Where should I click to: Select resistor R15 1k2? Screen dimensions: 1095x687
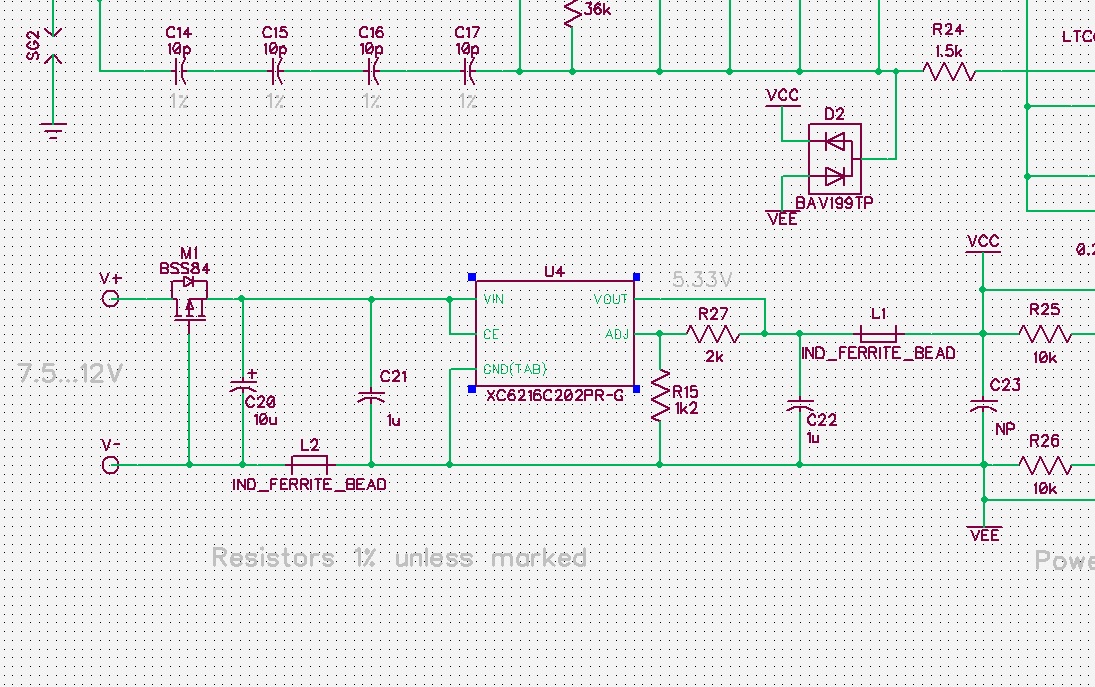coord(660,396)
